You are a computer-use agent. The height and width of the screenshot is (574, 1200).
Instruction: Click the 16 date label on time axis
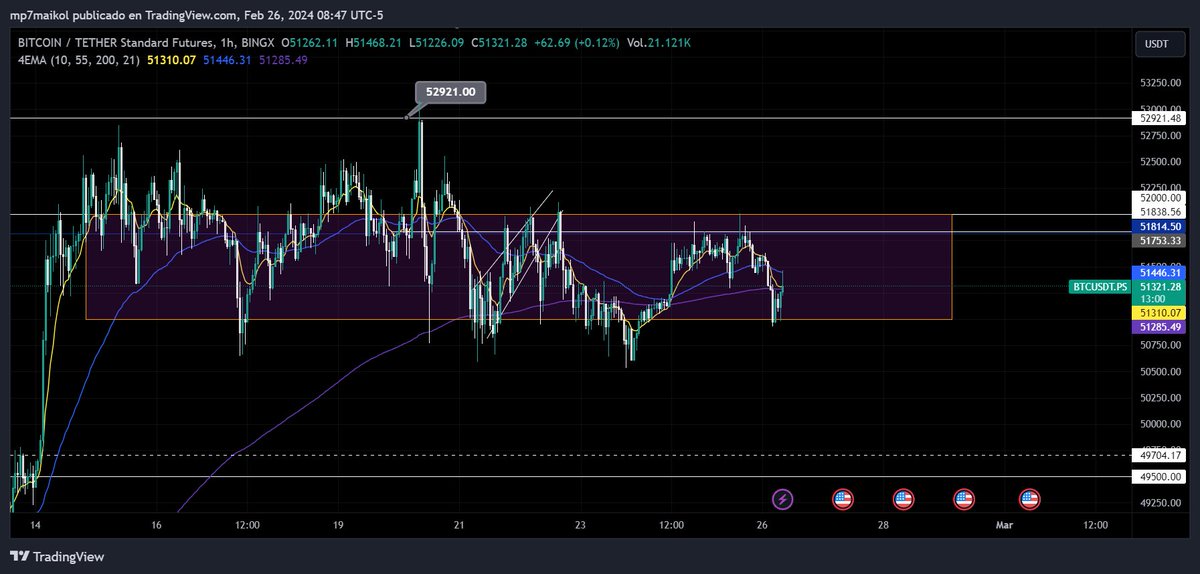[156, 525]
